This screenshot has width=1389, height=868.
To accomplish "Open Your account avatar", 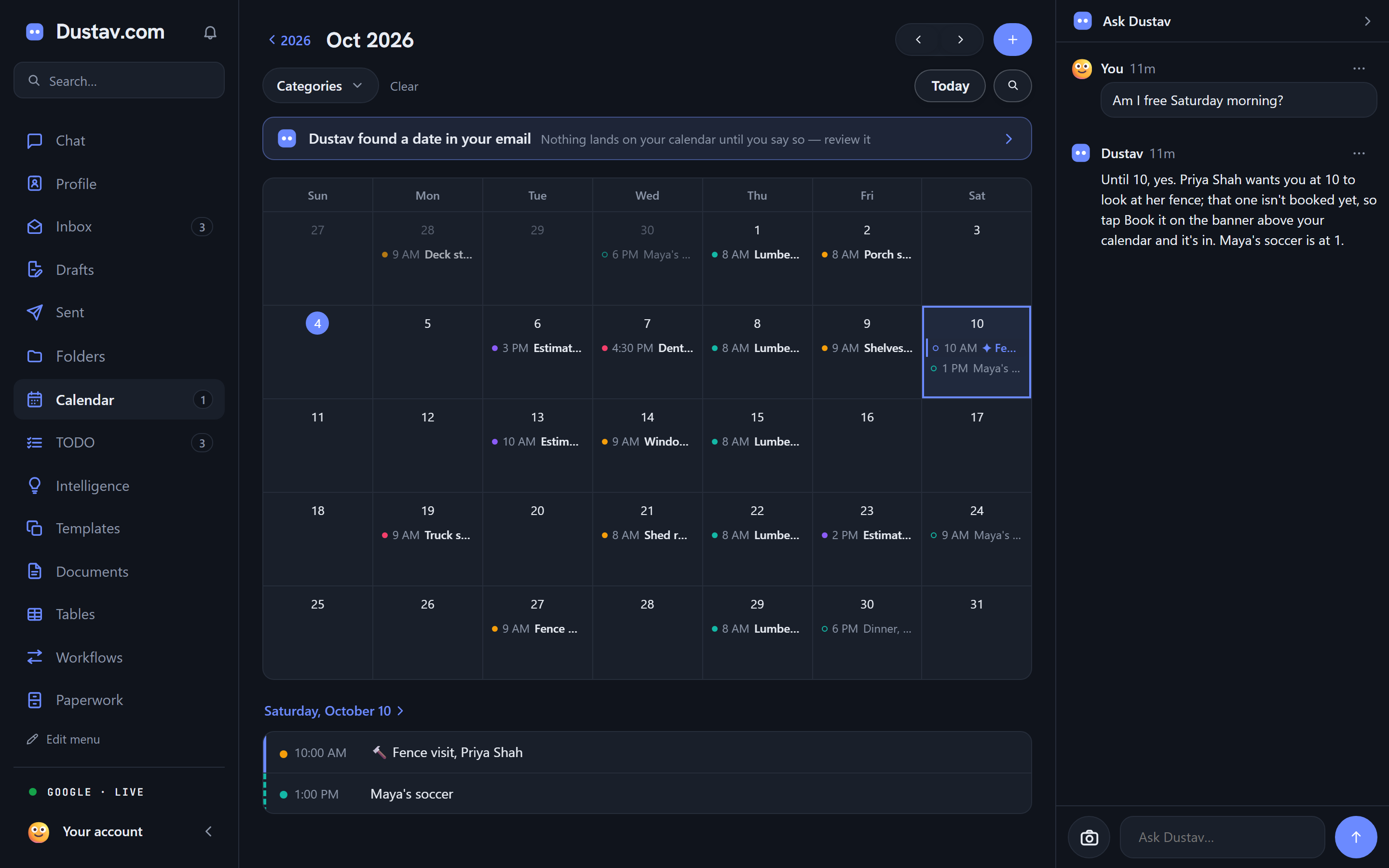I will 39,832.
